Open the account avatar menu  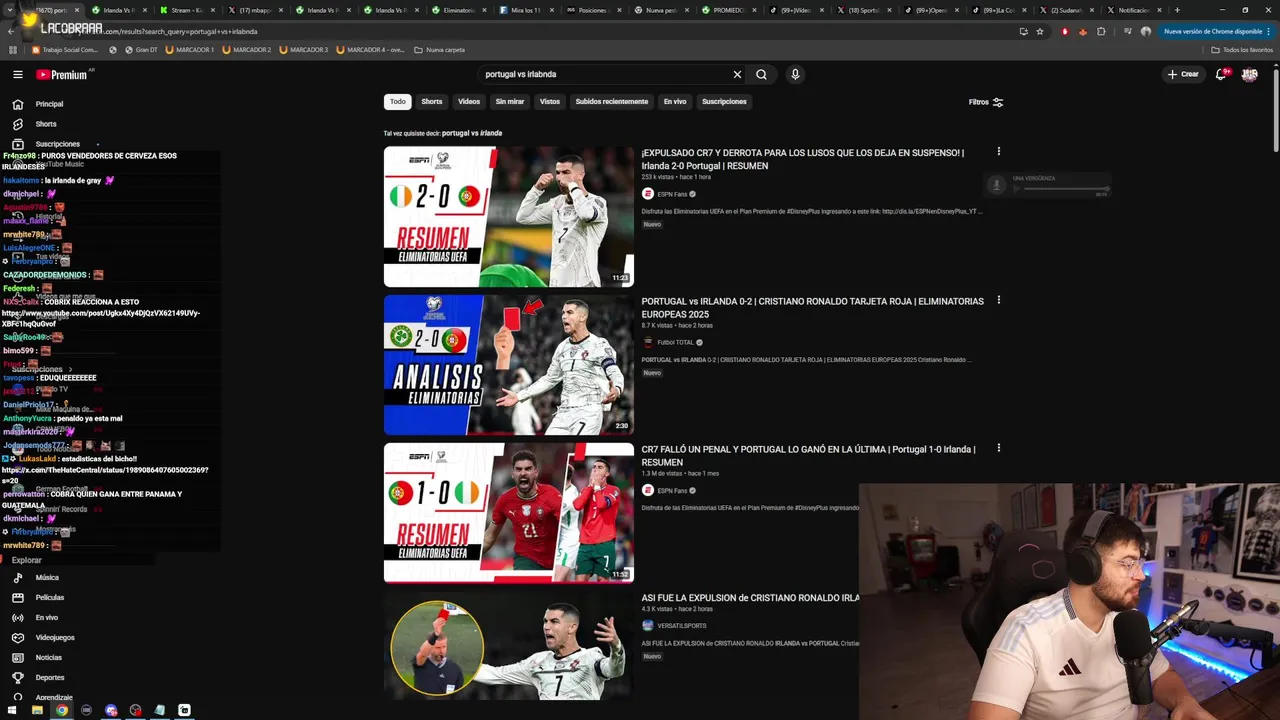pyautogui.click(x=1249, y=74)
